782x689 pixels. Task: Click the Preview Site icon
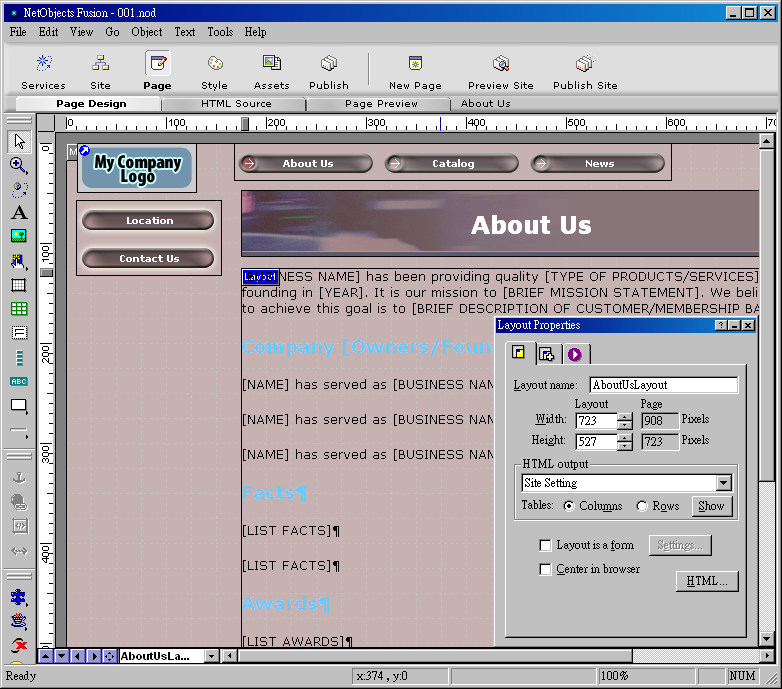point(501,72)
